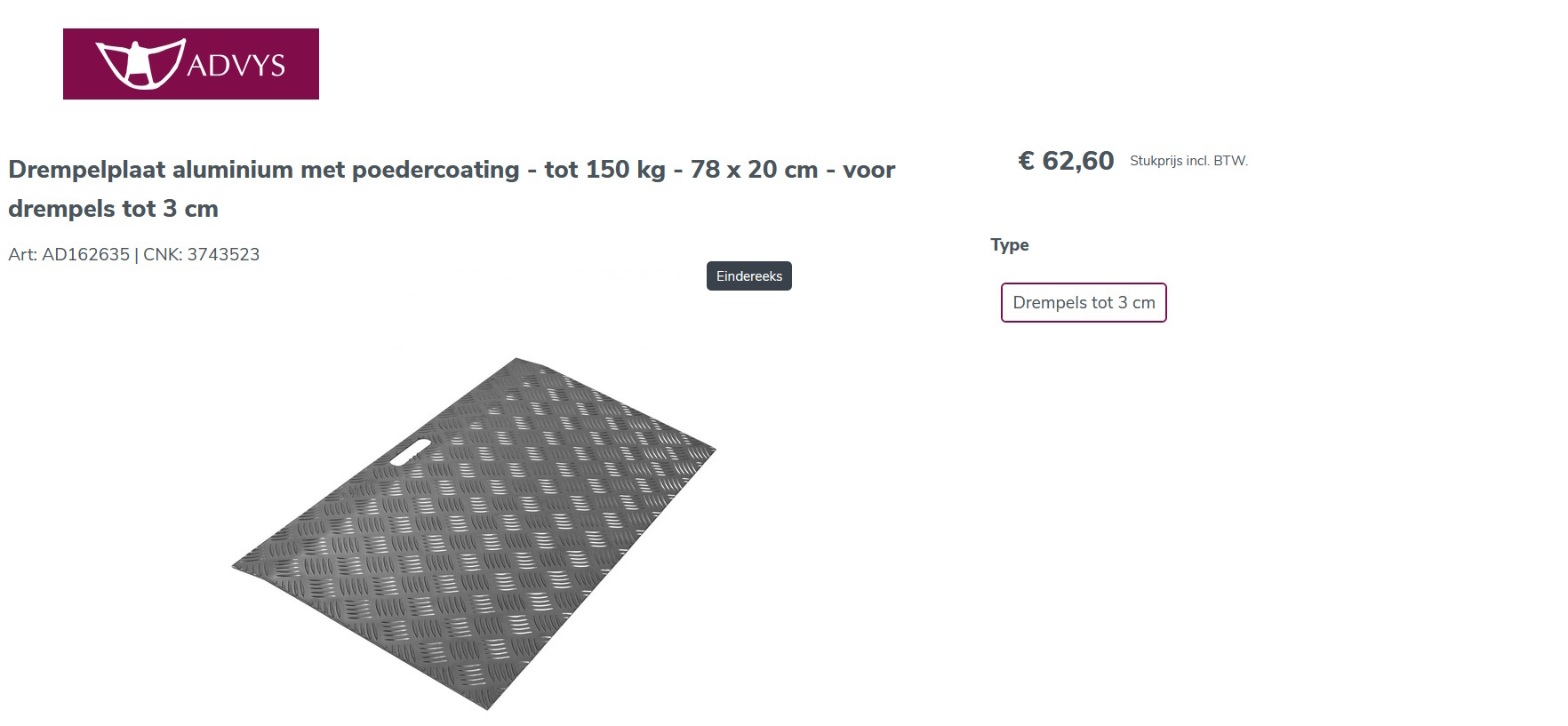Viewport: 1568px width, 726px height.
Task: Click the word "poedercoating" in the title
Action: point(436,170)
